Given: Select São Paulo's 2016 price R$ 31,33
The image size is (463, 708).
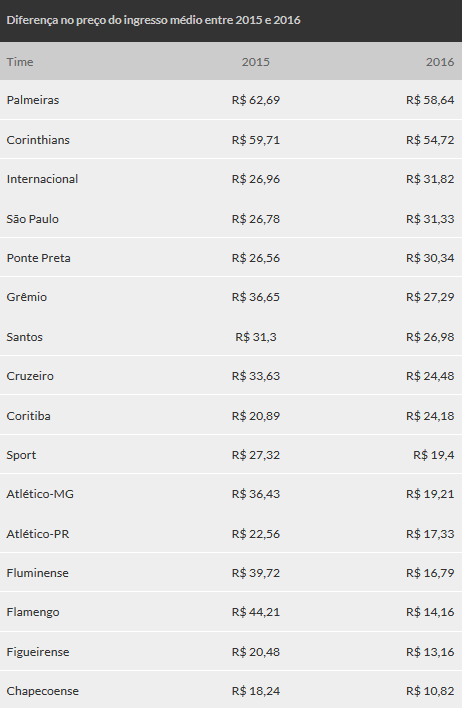Looking at the screenshot, I should (x=430, y=219).
